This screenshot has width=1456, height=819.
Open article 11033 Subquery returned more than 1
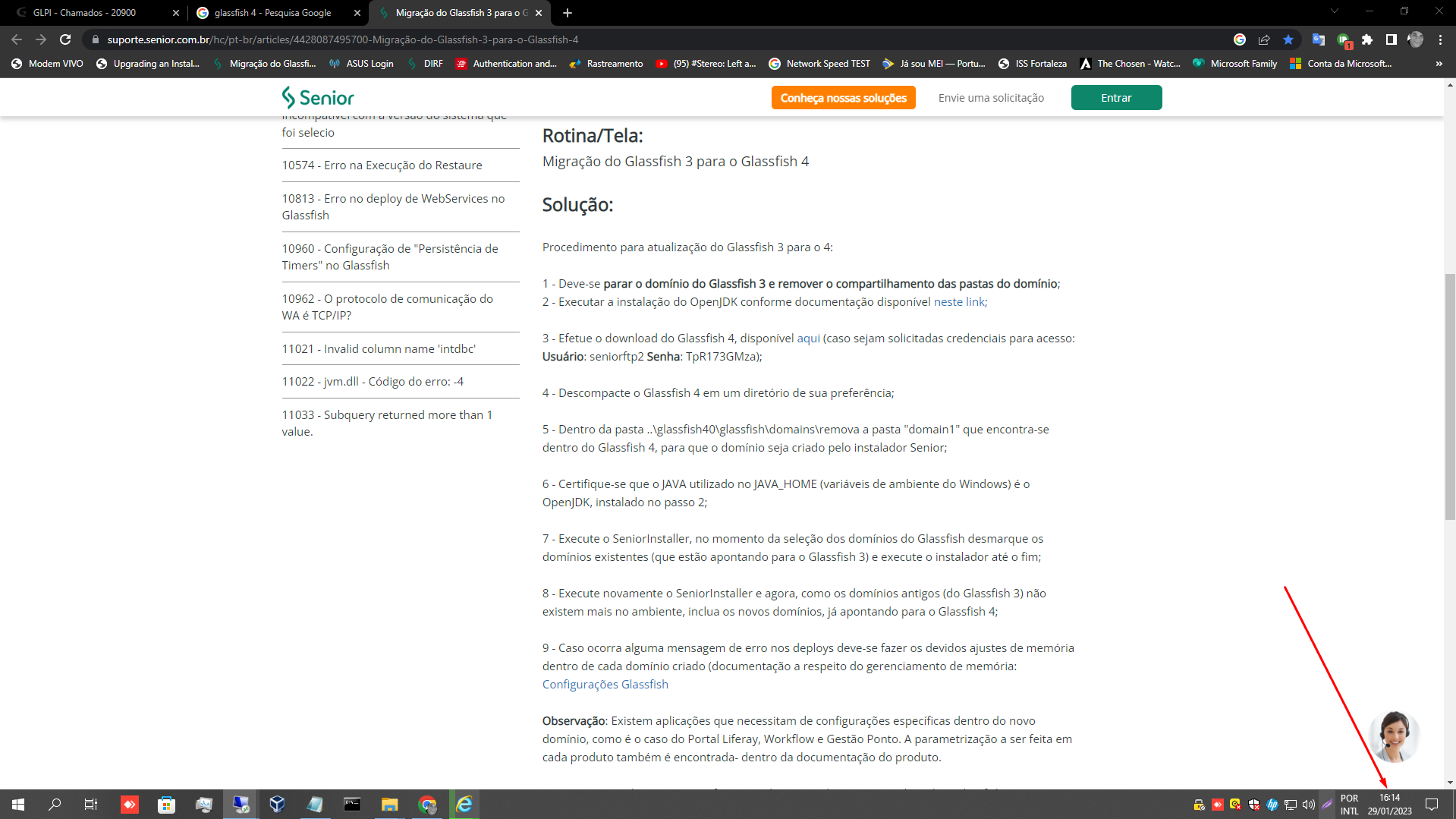pyautogui.click(x=387, y=423)
